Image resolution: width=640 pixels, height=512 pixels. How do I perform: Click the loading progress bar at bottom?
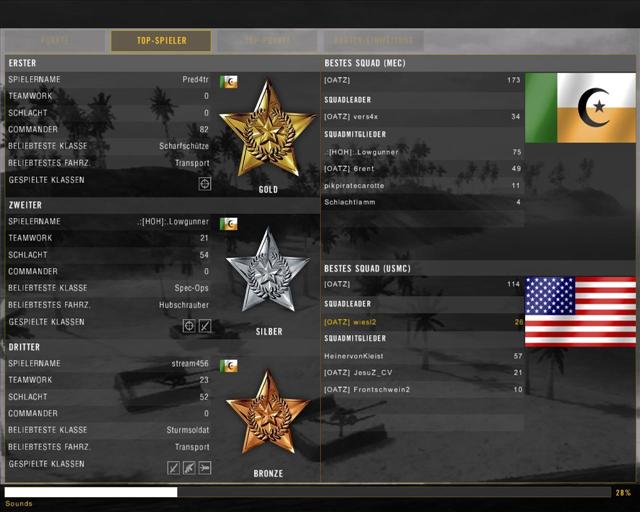coord(306,492)
